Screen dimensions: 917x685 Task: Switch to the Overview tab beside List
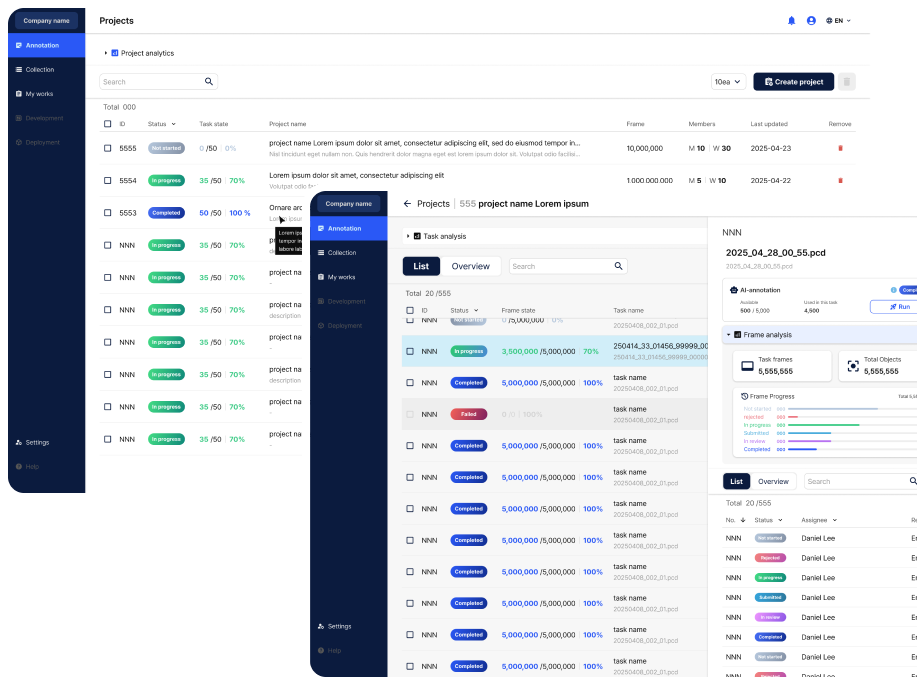click(470, 266)
